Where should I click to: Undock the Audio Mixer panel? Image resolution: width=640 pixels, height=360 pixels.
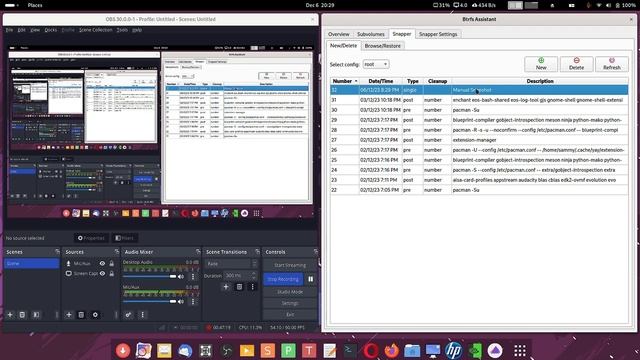coord(198,251)
